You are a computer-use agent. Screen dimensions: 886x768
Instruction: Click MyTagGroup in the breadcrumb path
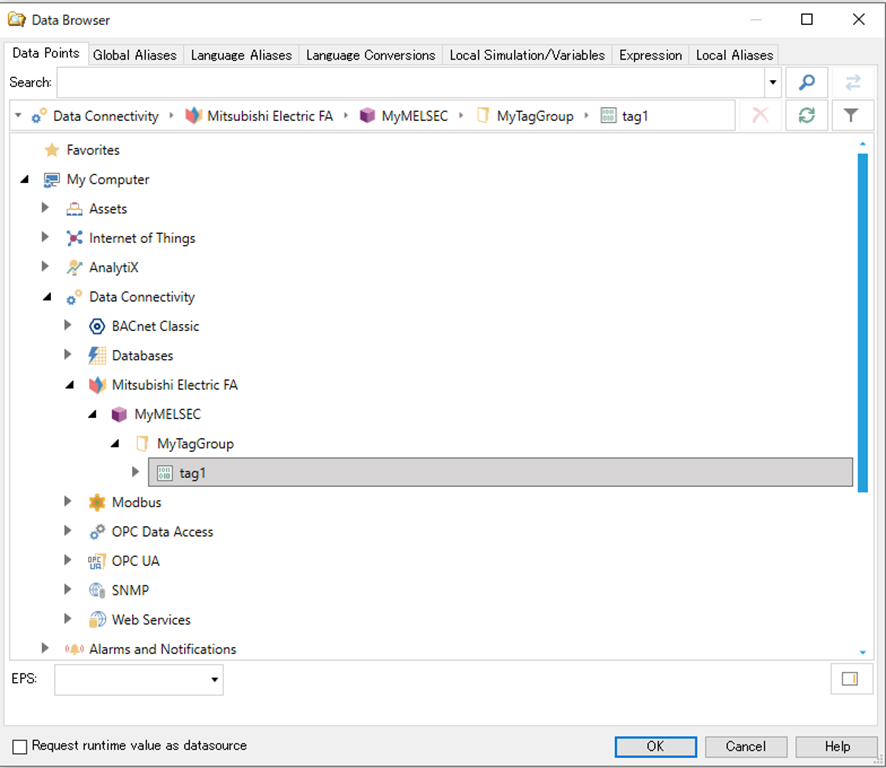click(x=535, y=116)
